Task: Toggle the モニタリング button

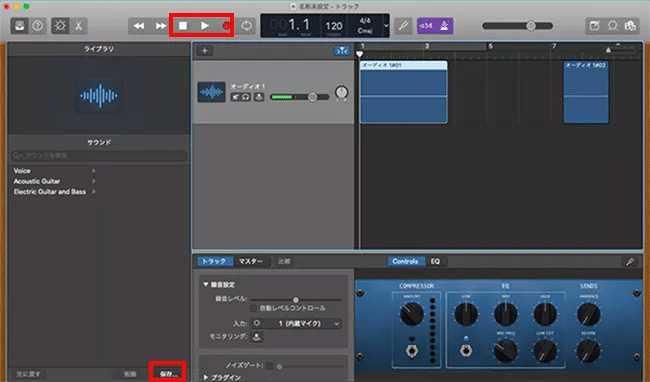Action: (257, 336)
